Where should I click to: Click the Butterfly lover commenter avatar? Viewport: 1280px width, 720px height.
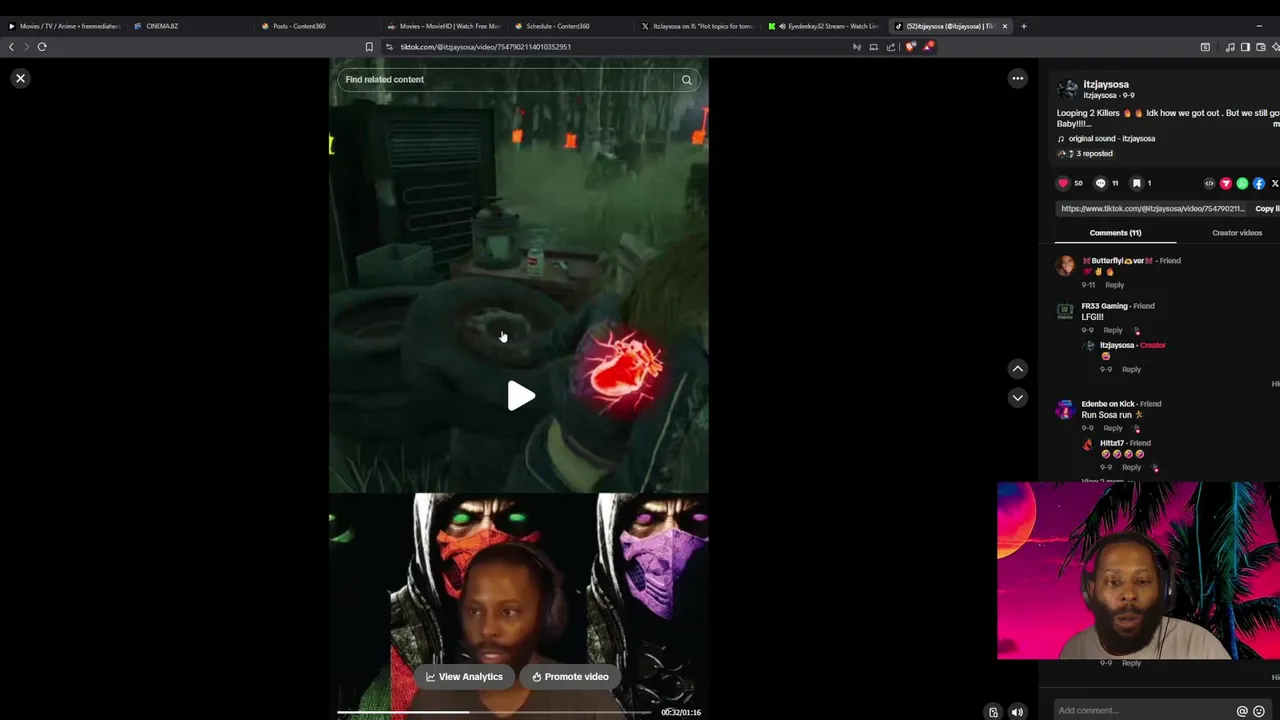click(x=1065, y=266)
